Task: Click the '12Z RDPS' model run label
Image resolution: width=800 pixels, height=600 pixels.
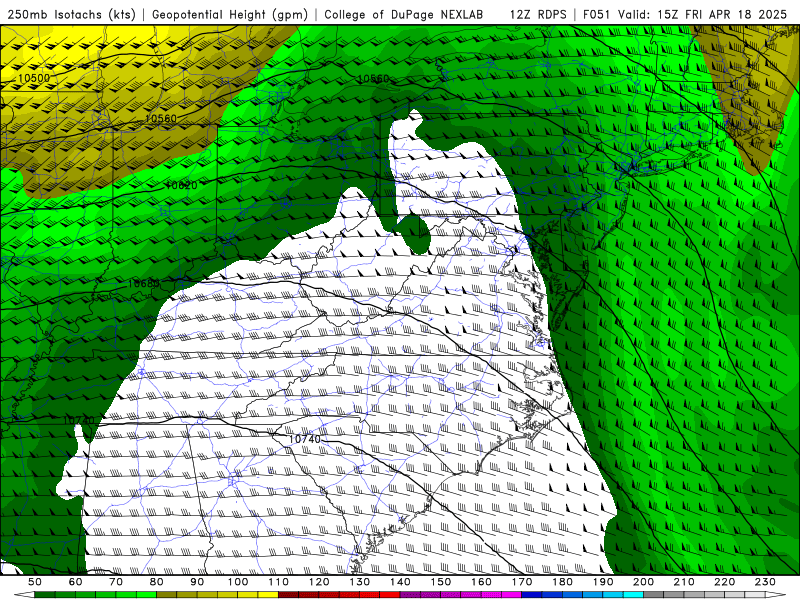Action: click(538, 14)
